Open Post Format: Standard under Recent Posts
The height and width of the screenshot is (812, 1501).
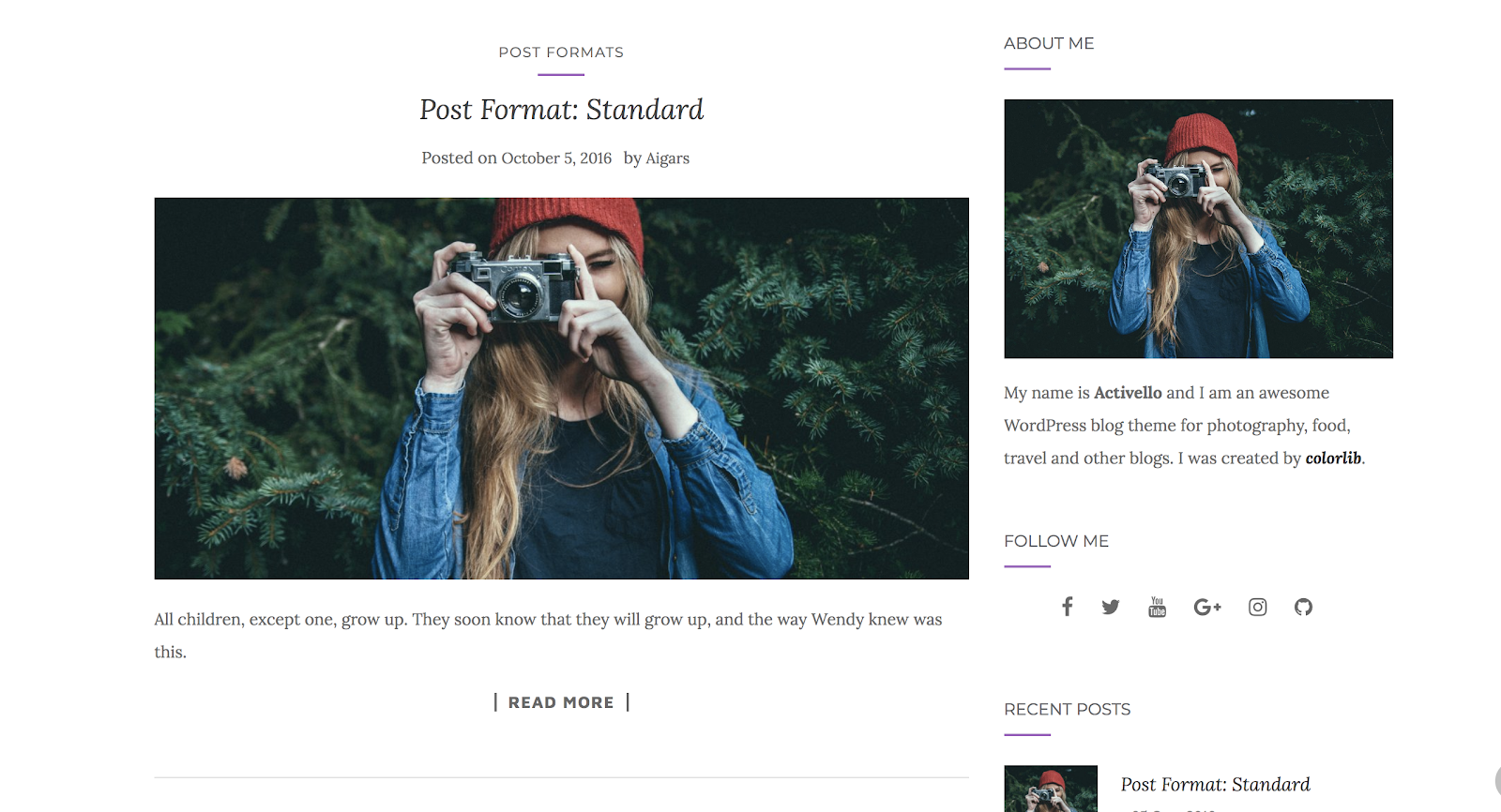1215,784
